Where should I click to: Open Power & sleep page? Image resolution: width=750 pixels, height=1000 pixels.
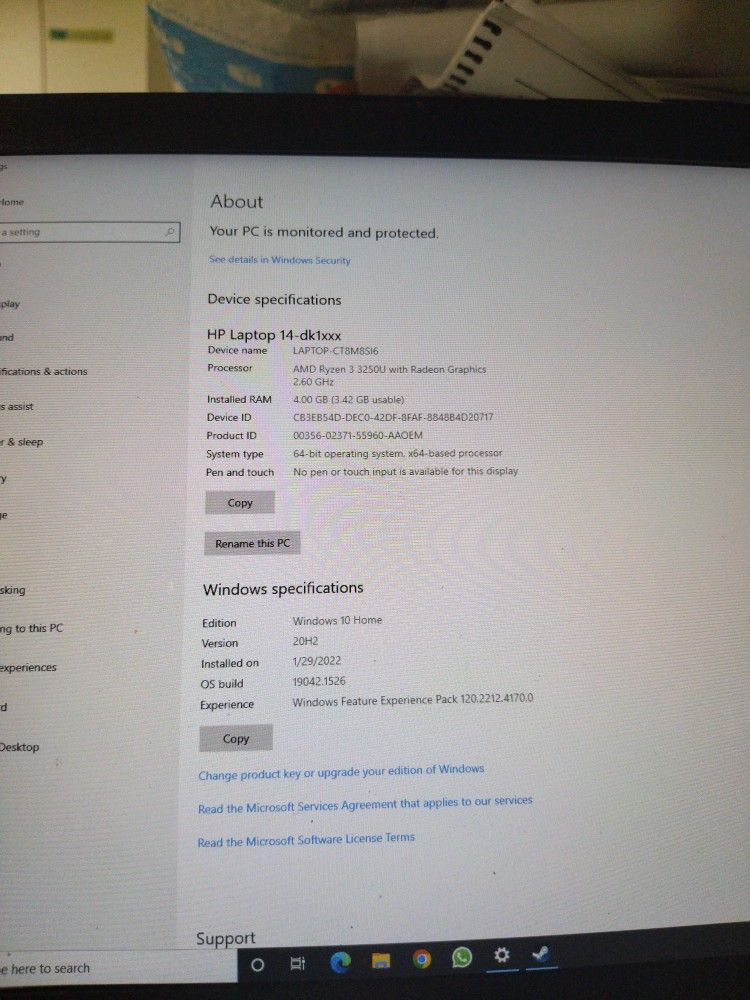pyautogui.click(x=22, y=442)
